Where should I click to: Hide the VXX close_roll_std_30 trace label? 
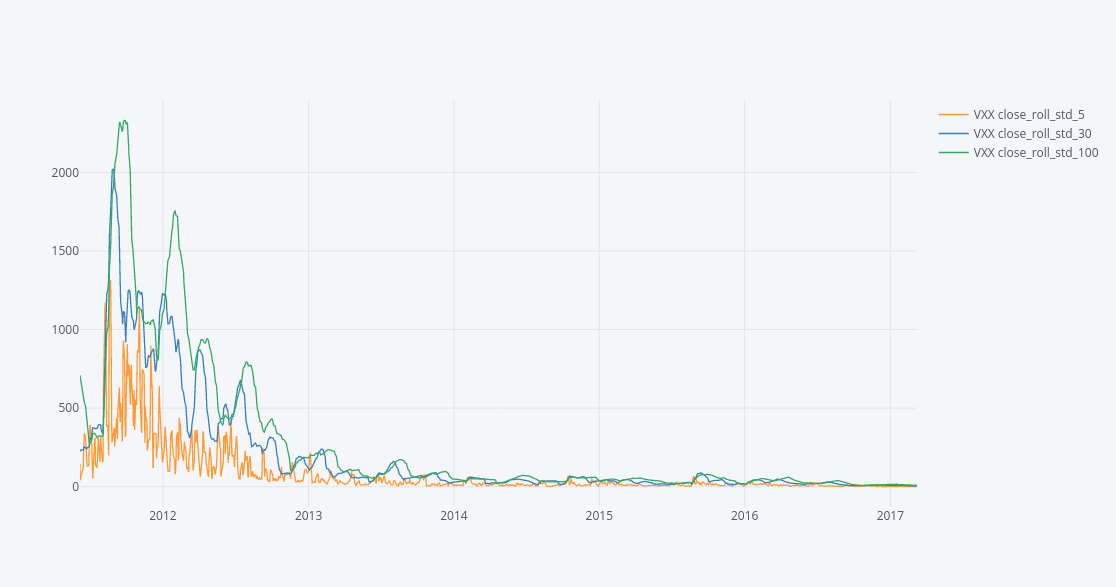tap(1032, 133)
